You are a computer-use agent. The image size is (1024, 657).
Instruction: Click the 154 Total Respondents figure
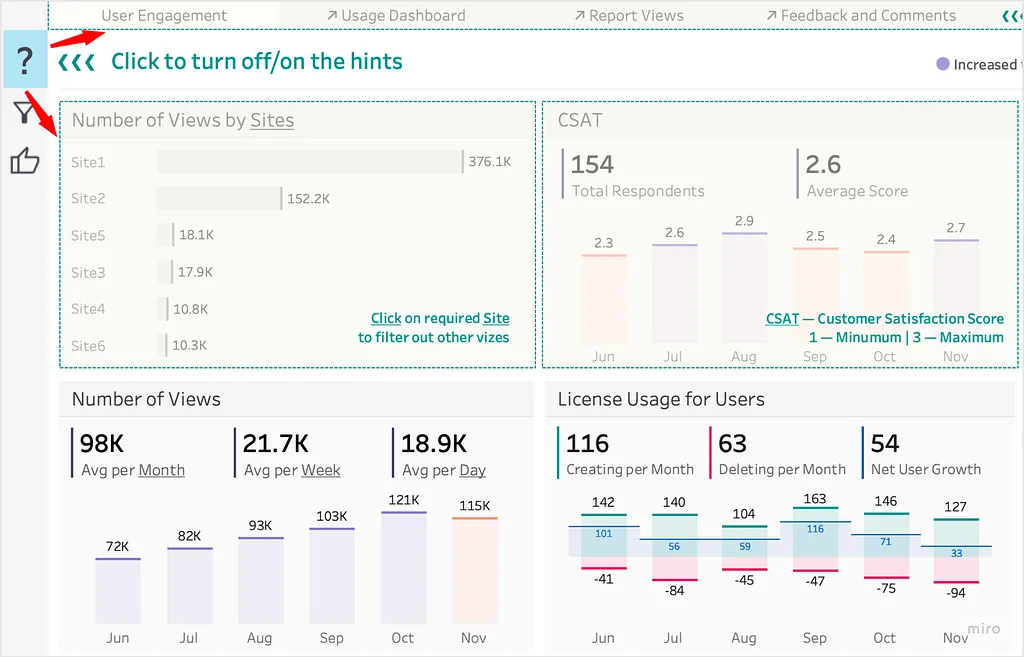click(592, 165)
